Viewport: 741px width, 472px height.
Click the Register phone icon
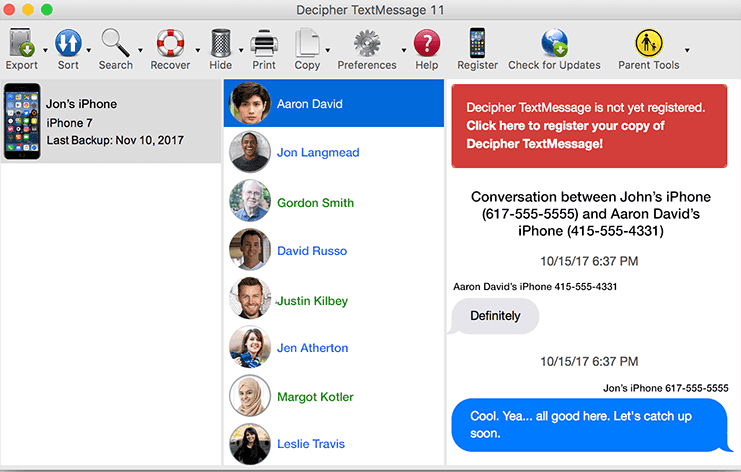tap(477, 43)
